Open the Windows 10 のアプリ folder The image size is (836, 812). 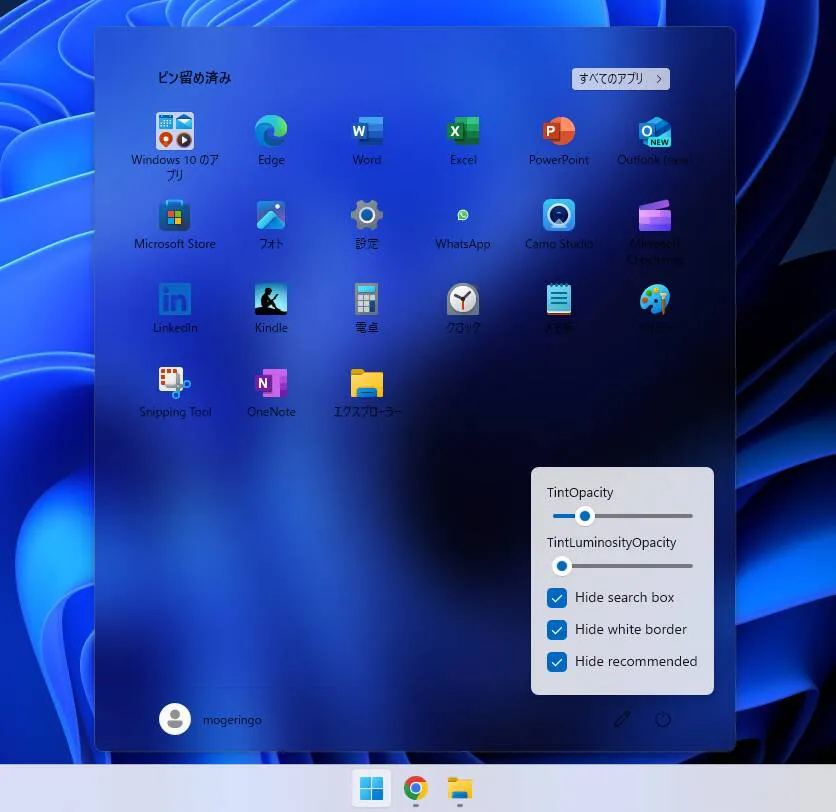coord(175,146)
